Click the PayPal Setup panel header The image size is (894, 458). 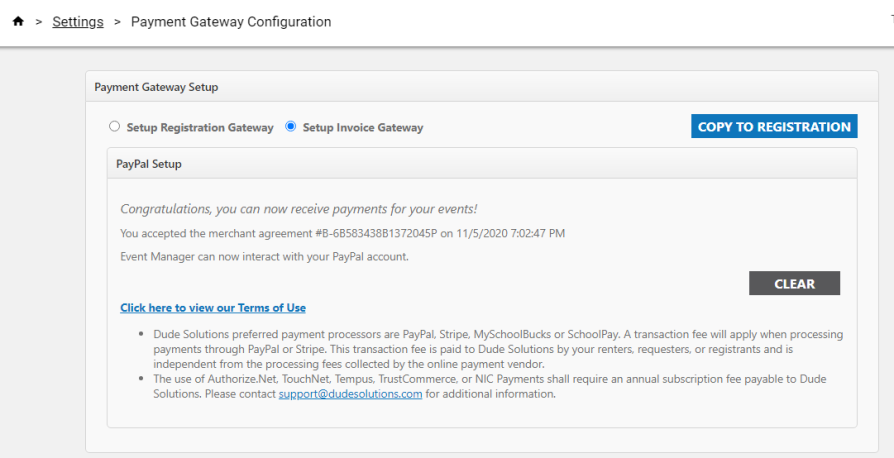pyautogui.click(x=482, y=164)
